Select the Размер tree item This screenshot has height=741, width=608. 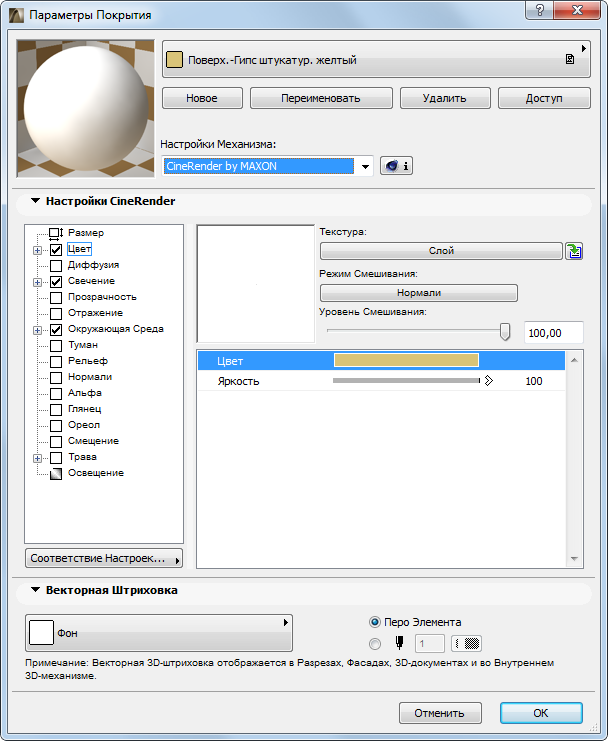pyautogui.click(x=86, y=233)
